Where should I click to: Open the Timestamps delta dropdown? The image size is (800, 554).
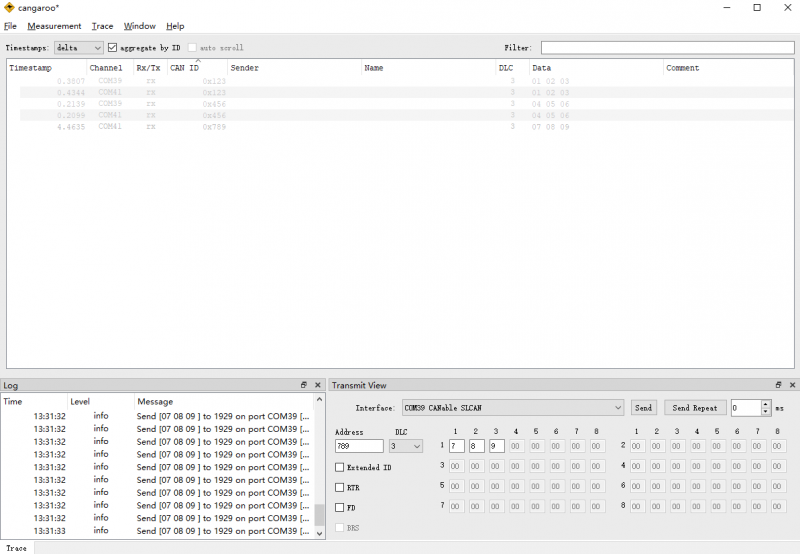tap(79, 47)
